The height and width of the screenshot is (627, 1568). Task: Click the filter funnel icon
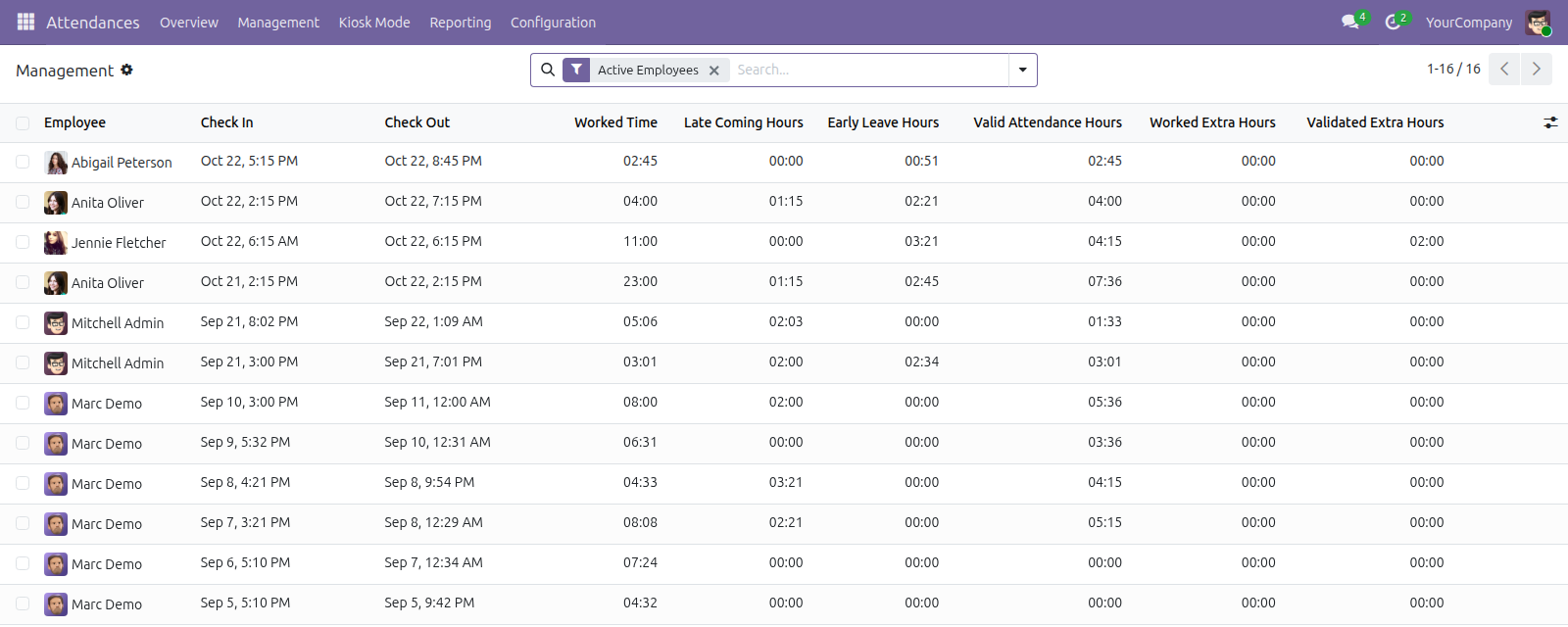(x=577, y=70)
